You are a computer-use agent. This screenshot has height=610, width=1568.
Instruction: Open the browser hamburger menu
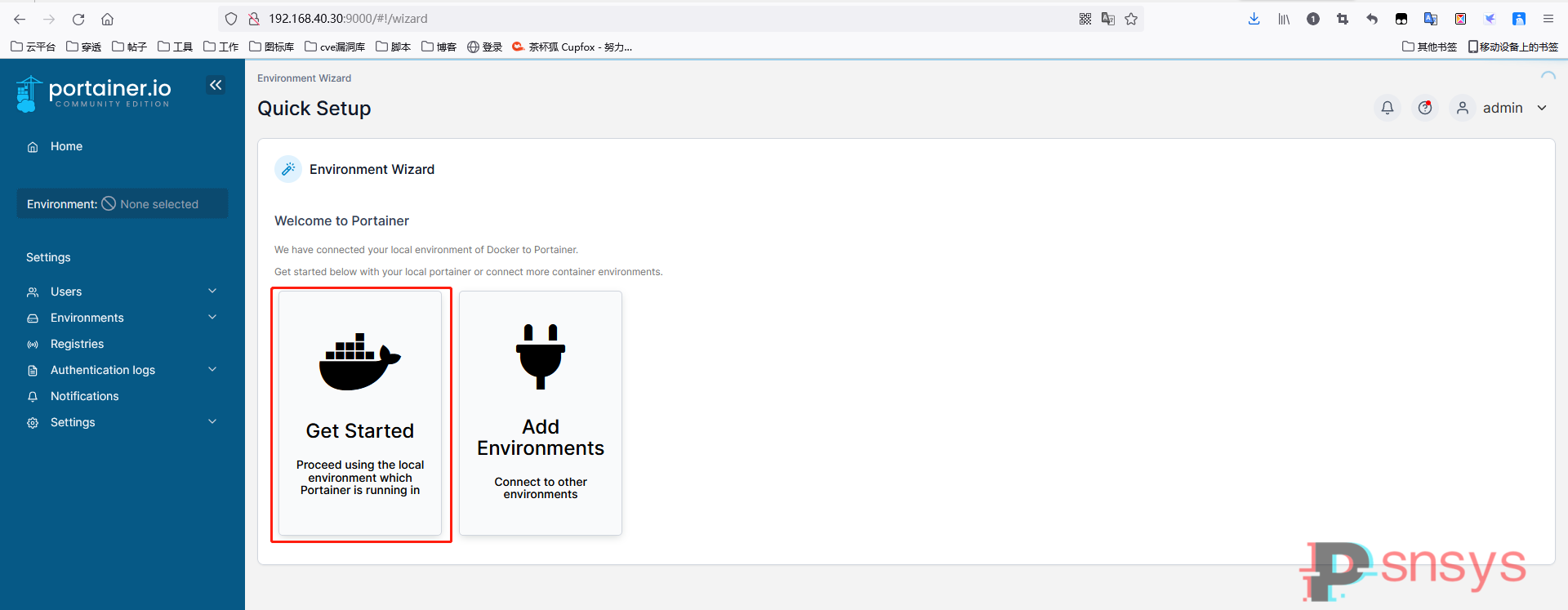pyautogui.click(x=1548, y=19)
